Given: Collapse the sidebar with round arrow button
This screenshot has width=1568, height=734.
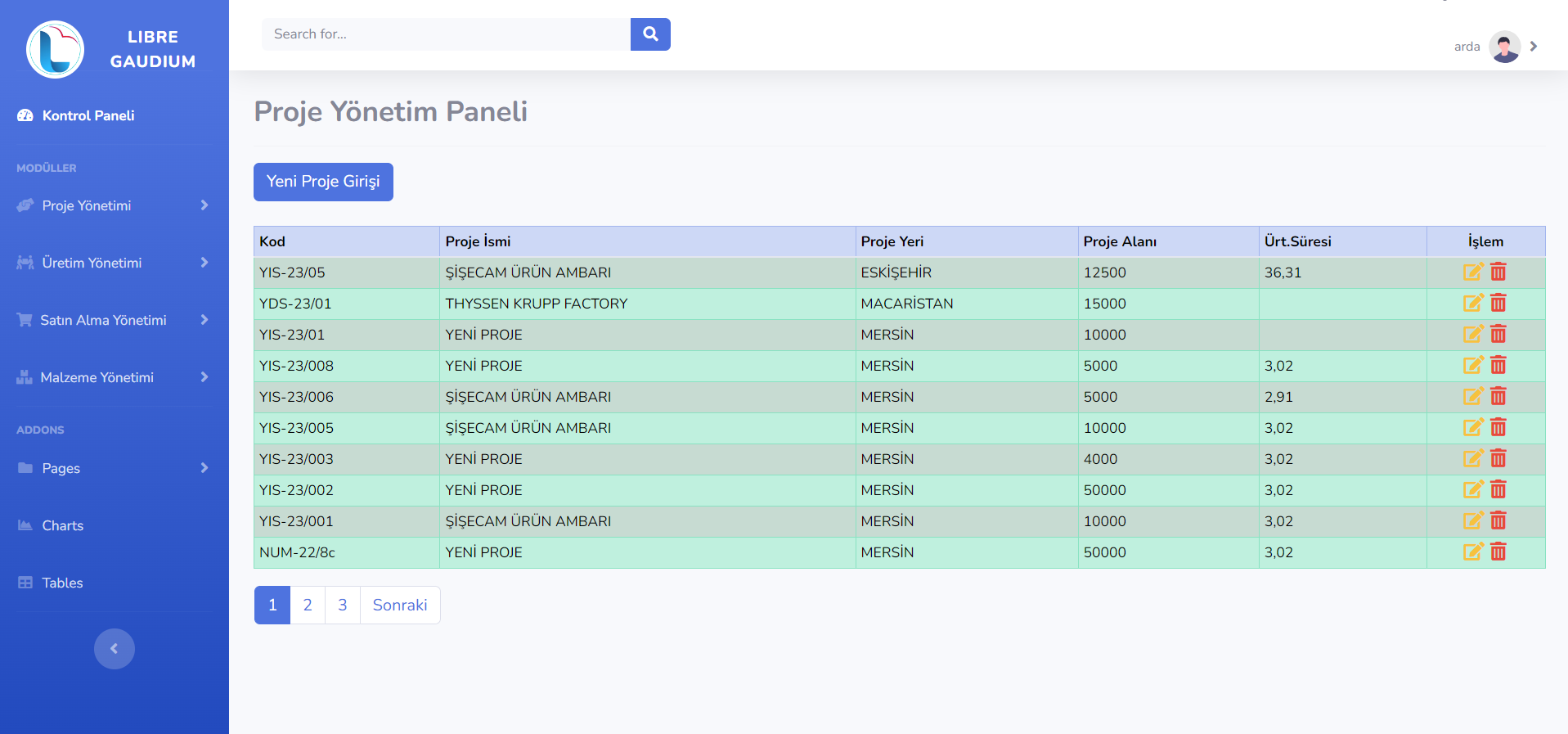Looking at the screenshot, I should (x=115, y=649).
